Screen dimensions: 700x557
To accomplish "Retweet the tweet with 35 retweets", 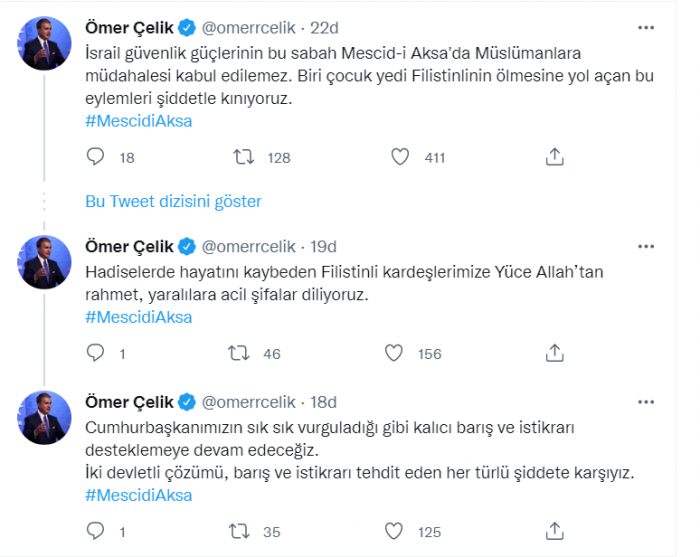I will (x=243, y=531).
